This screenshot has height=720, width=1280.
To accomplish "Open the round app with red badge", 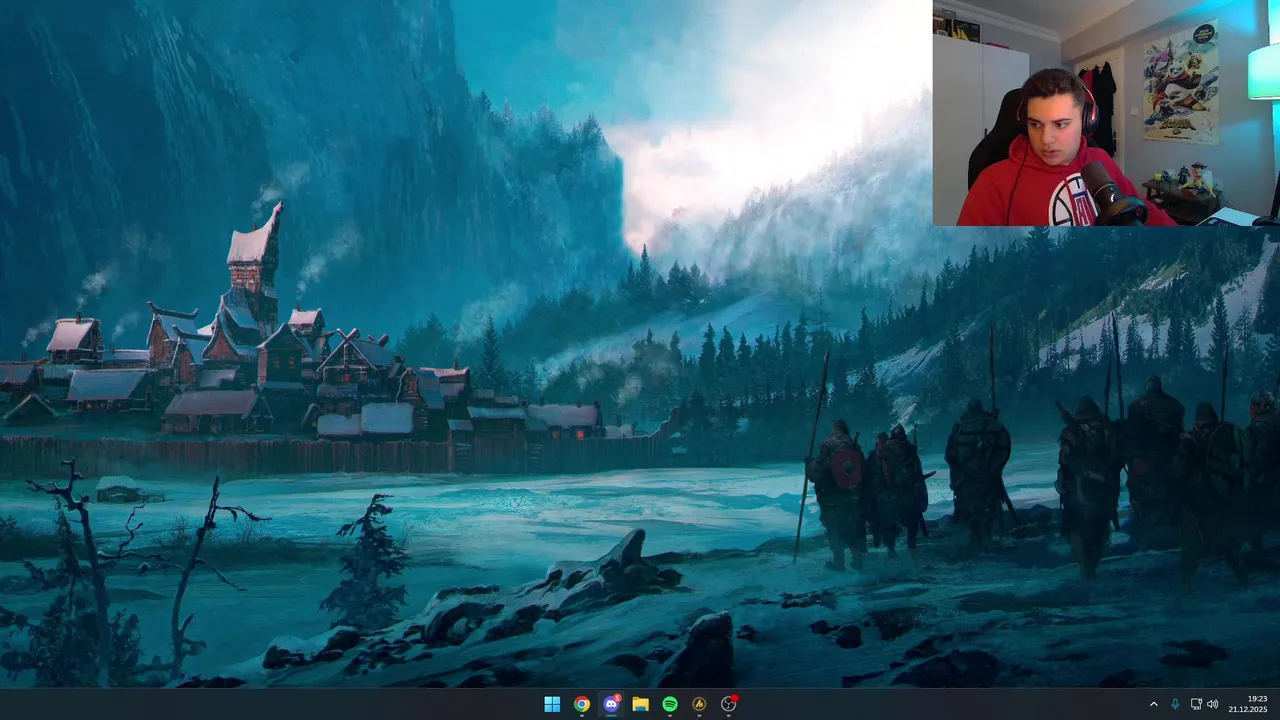I will click(x=729, y=704).
